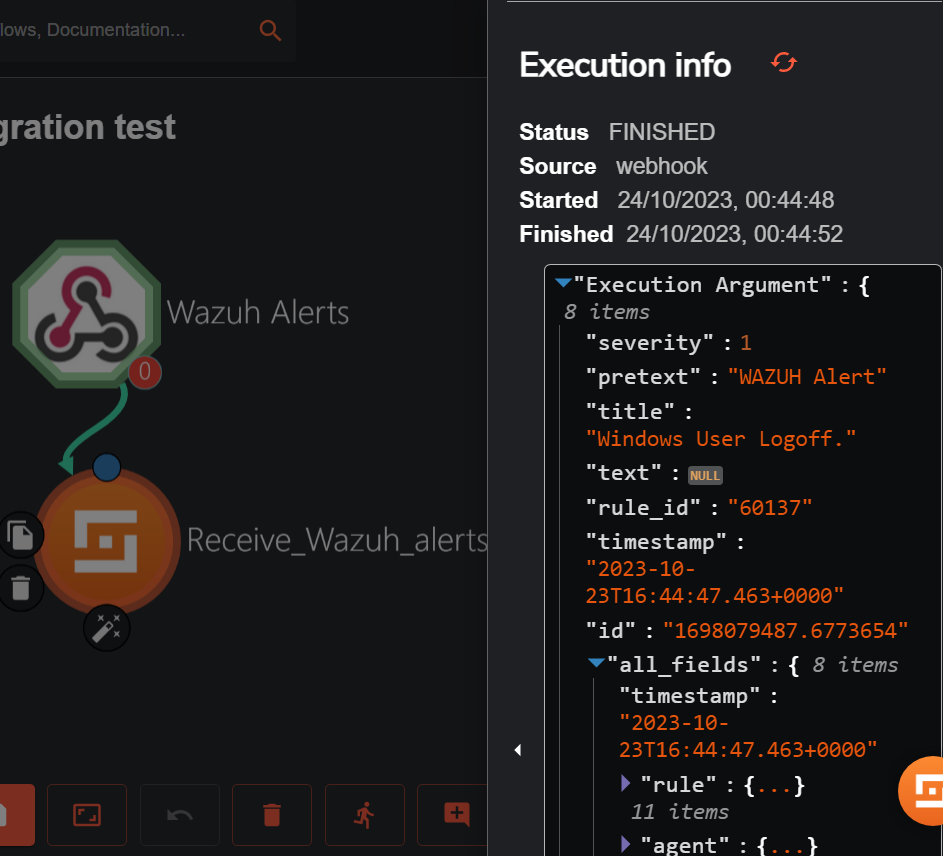Click the Finished time 24/10/2023, 00:44:52
This screenshot has width=943, height=856.
[734, 234]
